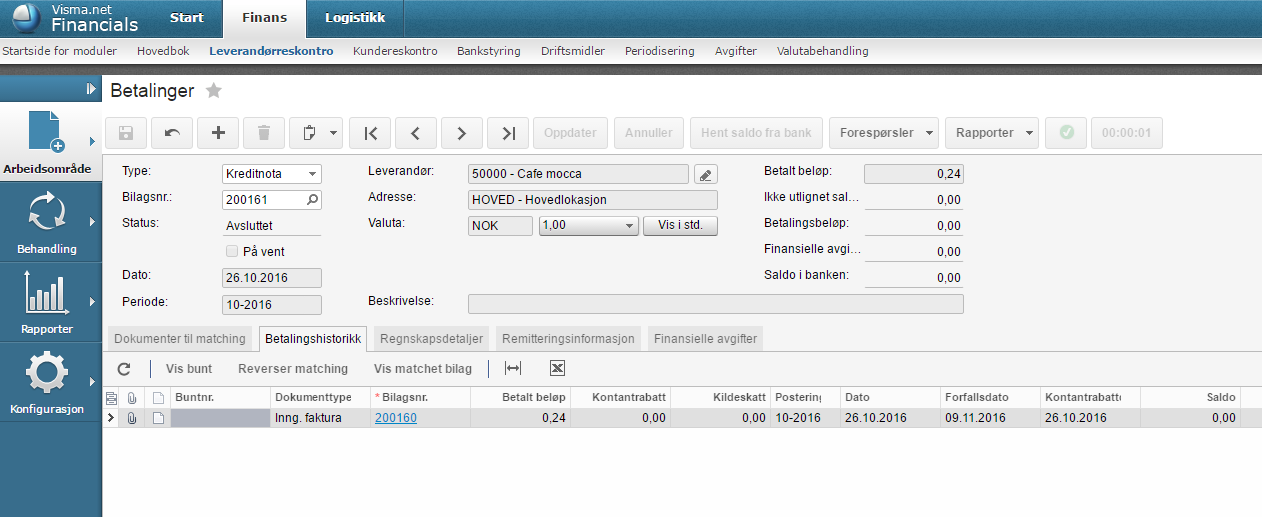The width and height of the screenshot is (1262, 517).
Task: Open the Driftsmidler module
Action: 573,51
